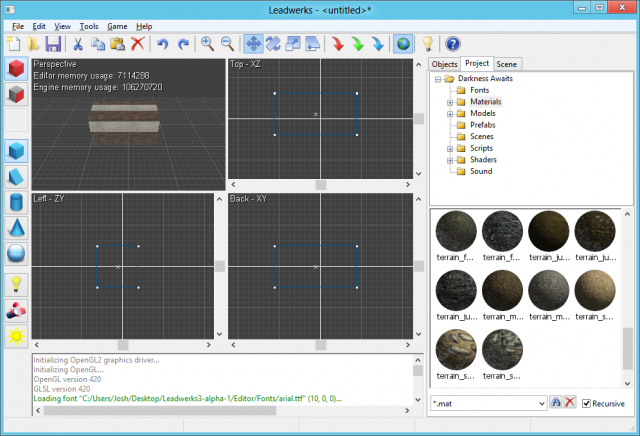Click the Zoom In magnifier icon
Screen dimensions: 640x436
tap(207, 44)
